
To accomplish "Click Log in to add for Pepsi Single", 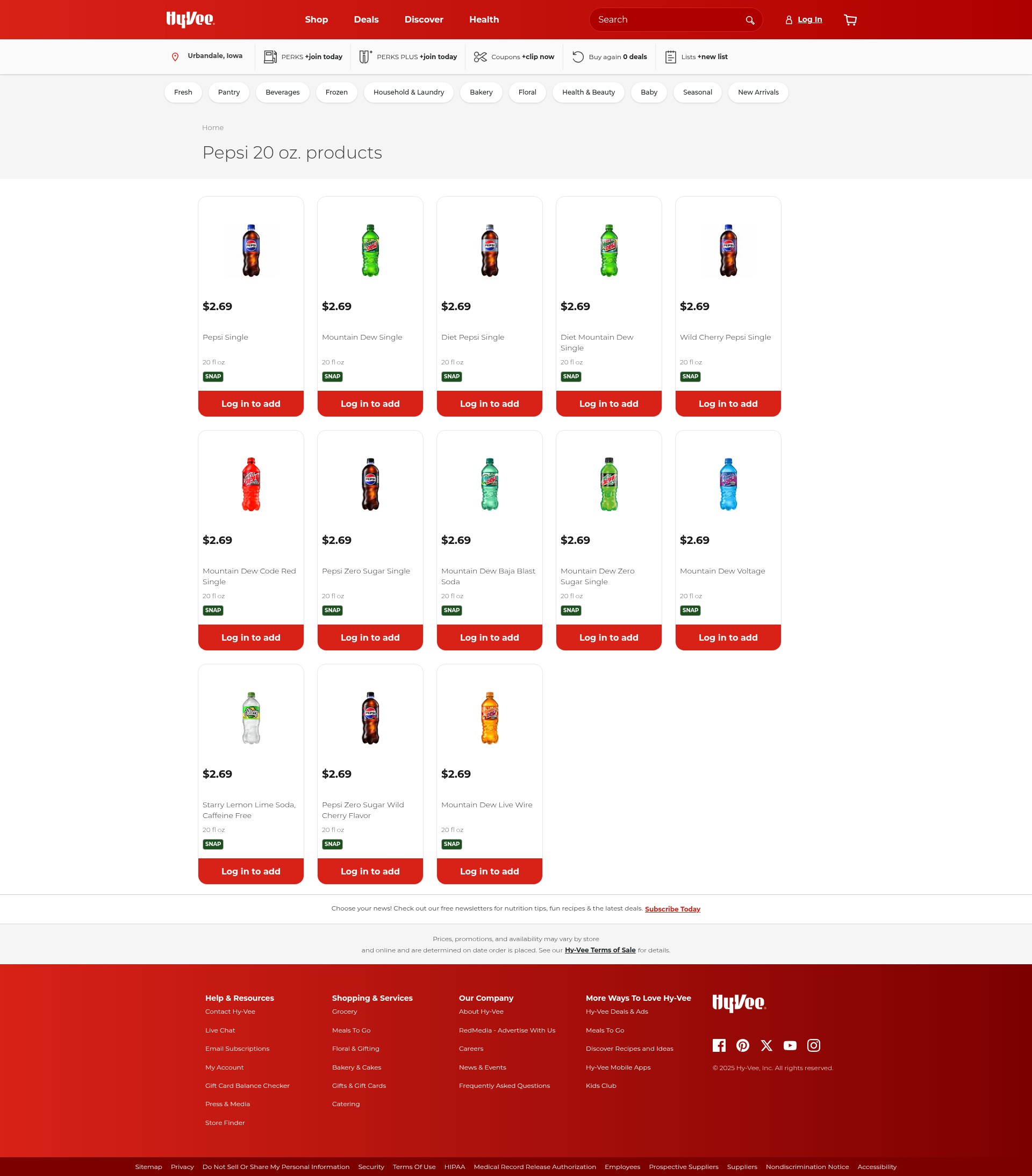I will coord(251,403).
